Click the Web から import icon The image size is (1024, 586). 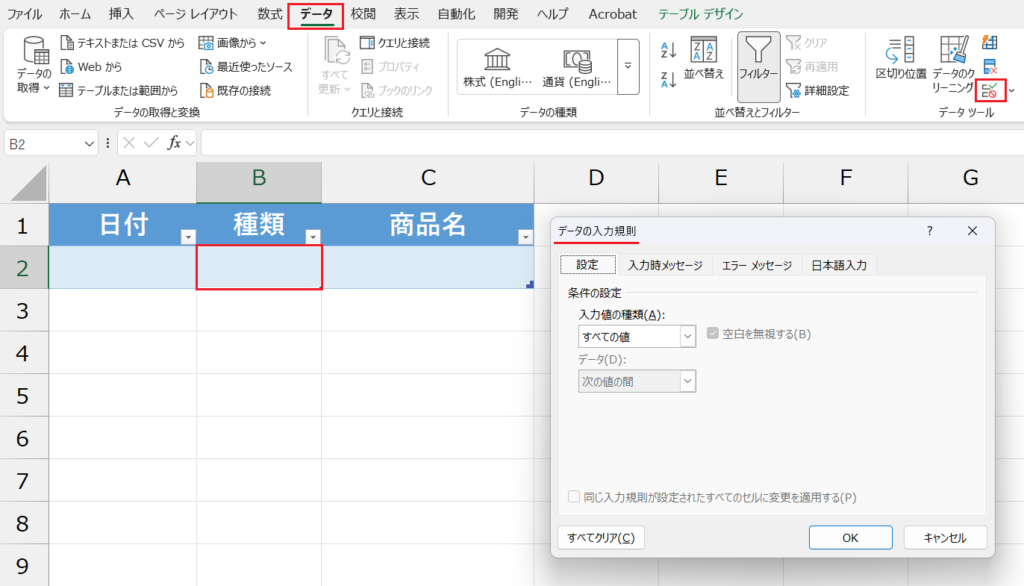67,67
